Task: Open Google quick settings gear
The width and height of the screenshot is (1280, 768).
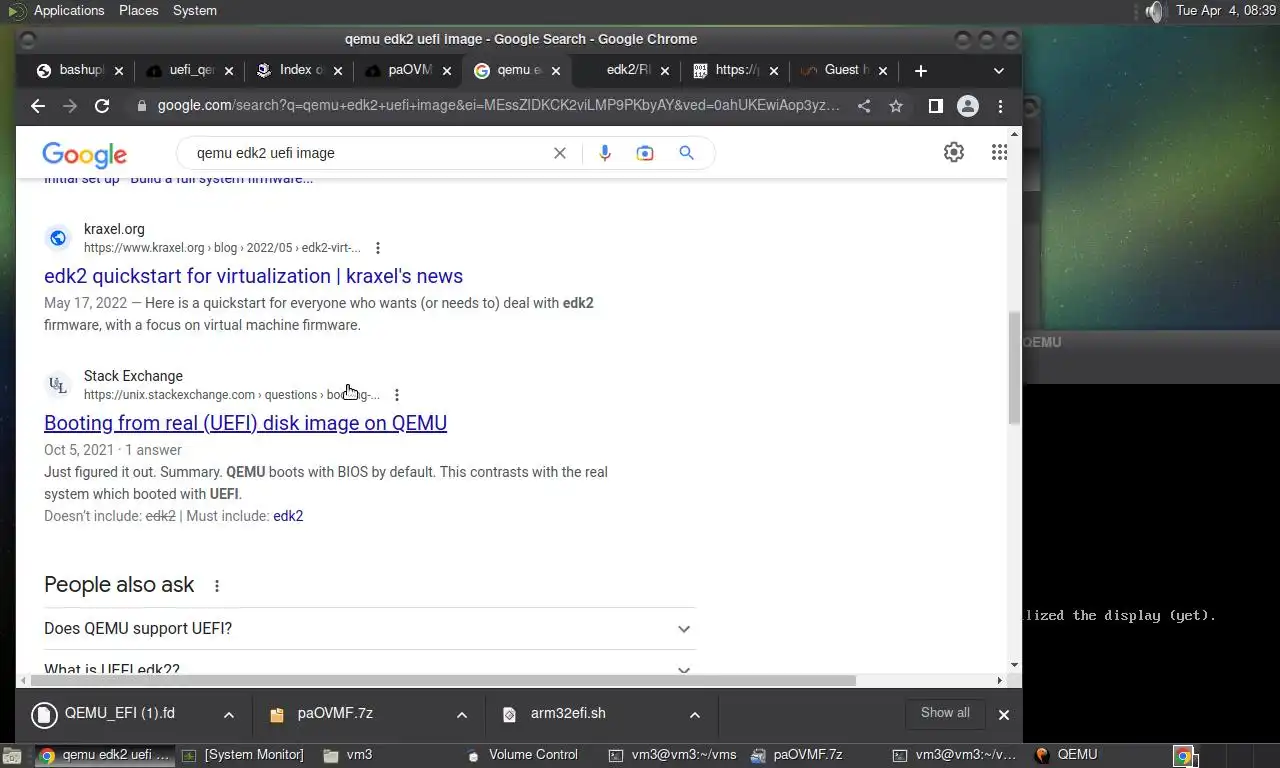Action: click(x=954, y=152)
